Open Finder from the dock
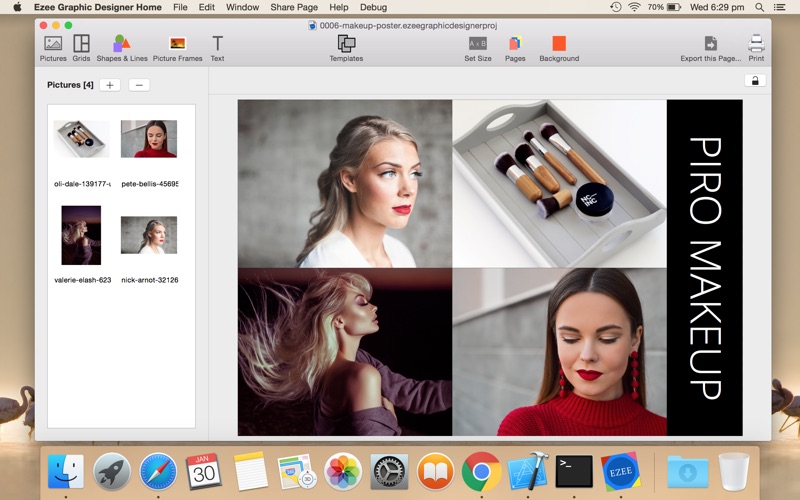This screenshot has height=500, width=800. 66,471
